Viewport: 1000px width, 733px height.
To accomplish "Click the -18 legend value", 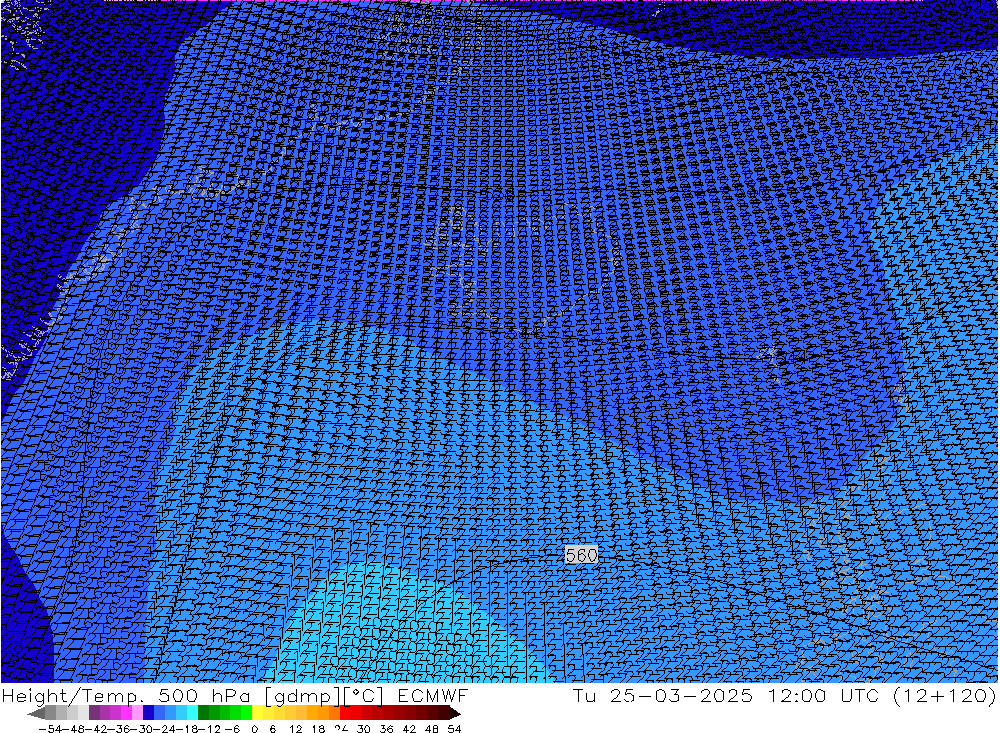I will point(186,729).
